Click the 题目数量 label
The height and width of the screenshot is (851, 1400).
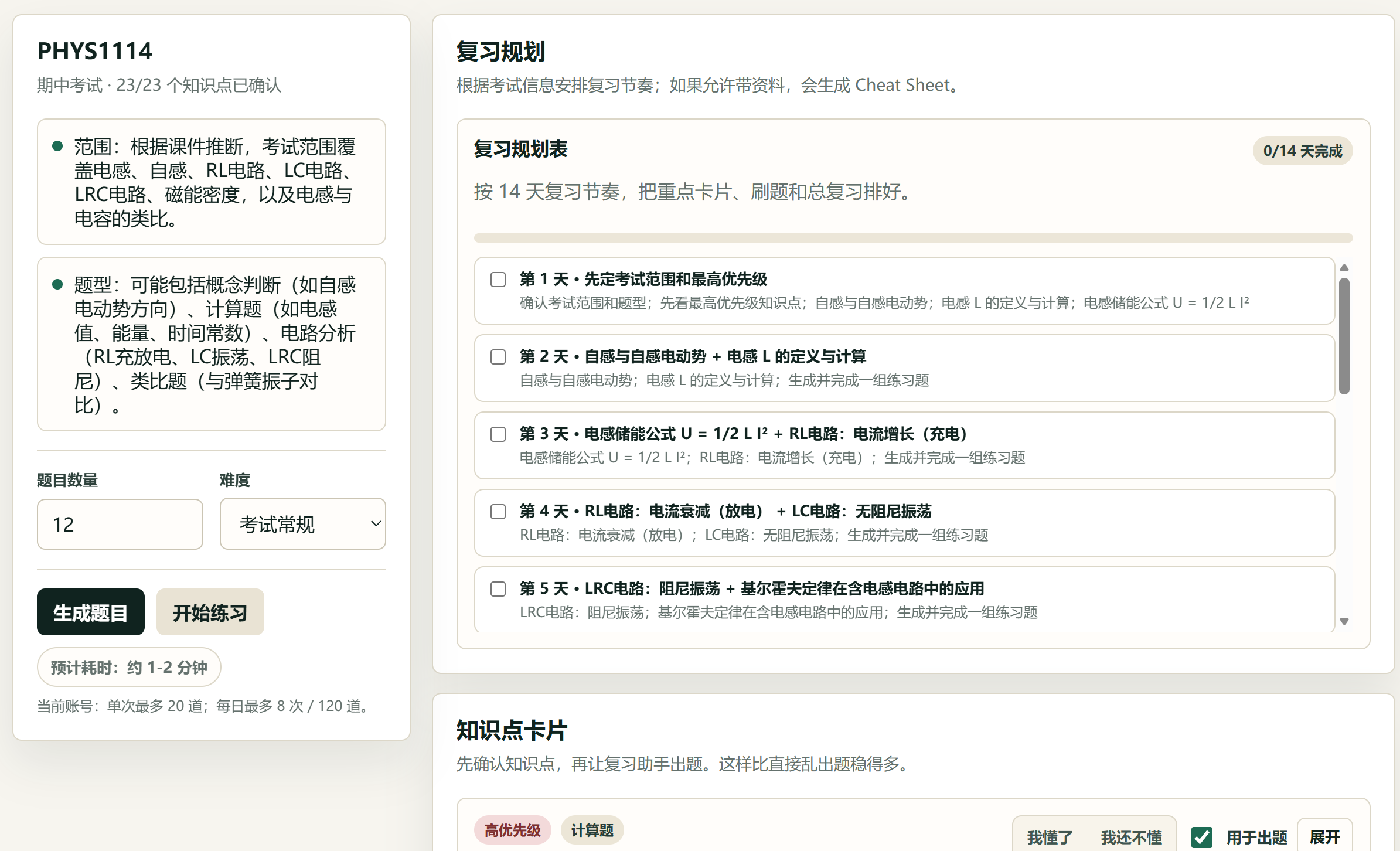pyautogui.click(x=67, y=480)
